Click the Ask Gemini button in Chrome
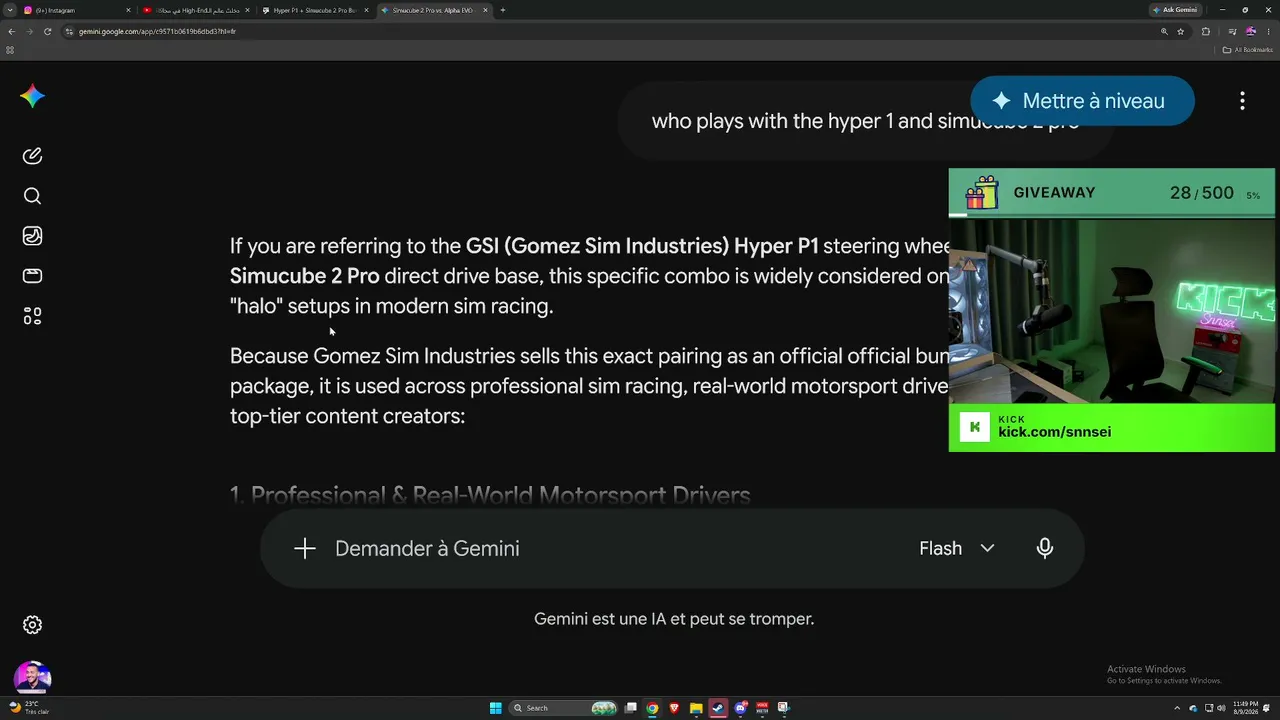 (x=1174, y=10)
